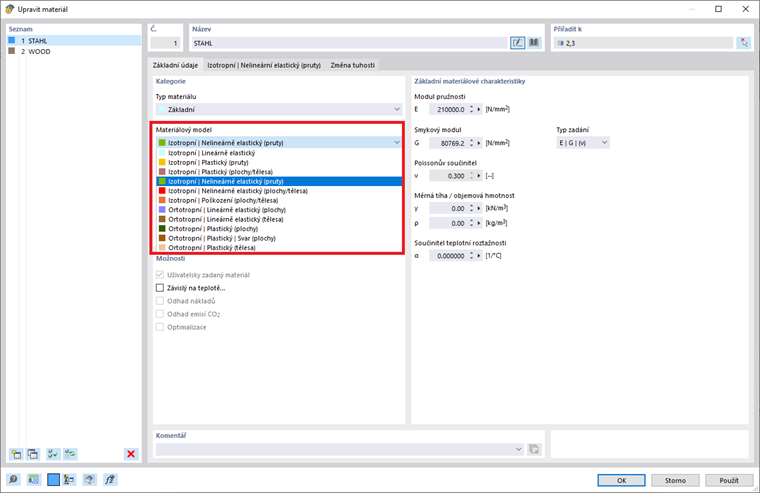Click the invert selection icon in list toolbar
760x493 pixels.
(70, 454)
